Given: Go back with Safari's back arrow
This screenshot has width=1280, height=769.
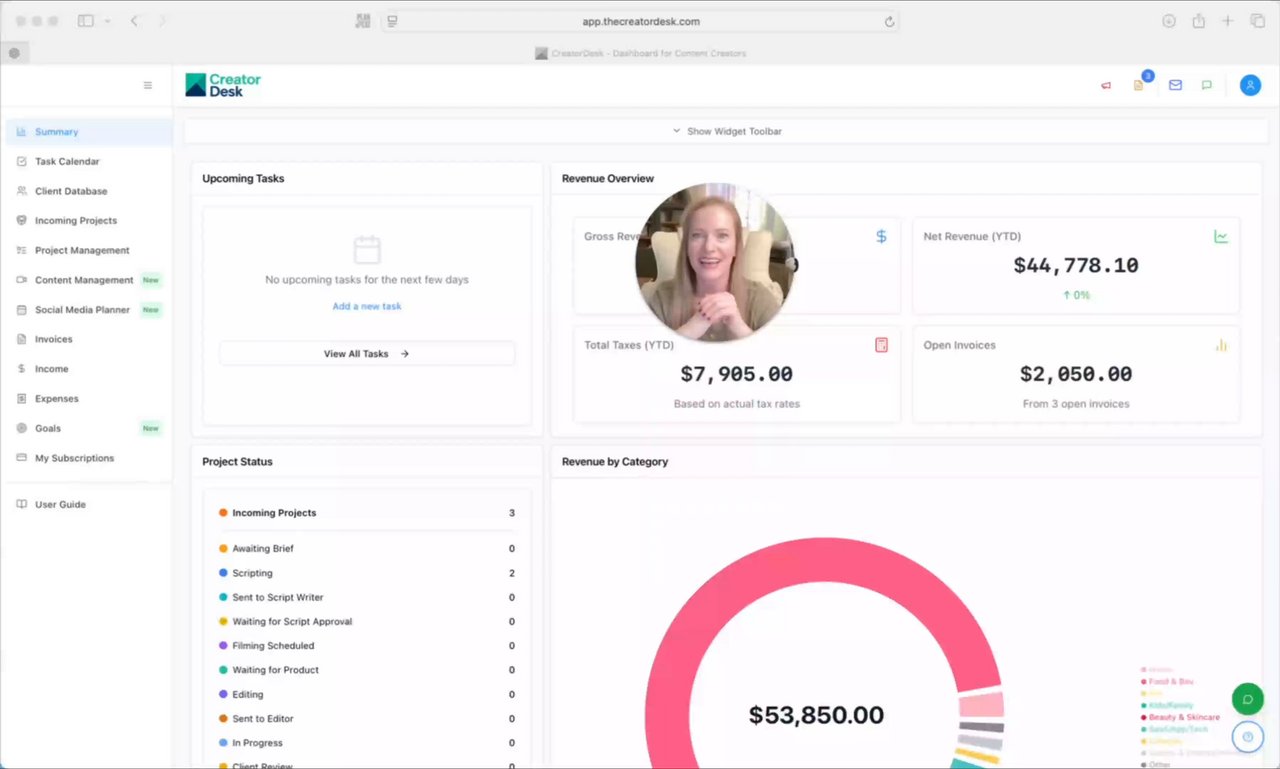Looking at the screenshot, I should pyautogui.click(x=134, y=21).
